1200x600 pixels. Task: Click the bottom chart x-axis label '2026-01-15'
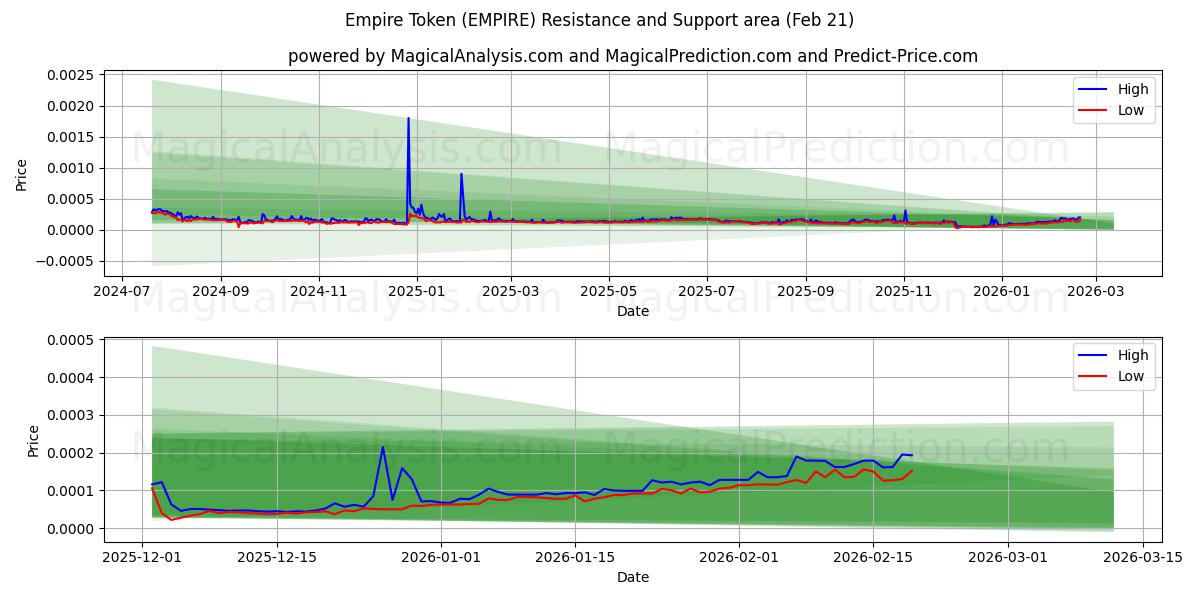coord(575,556)
